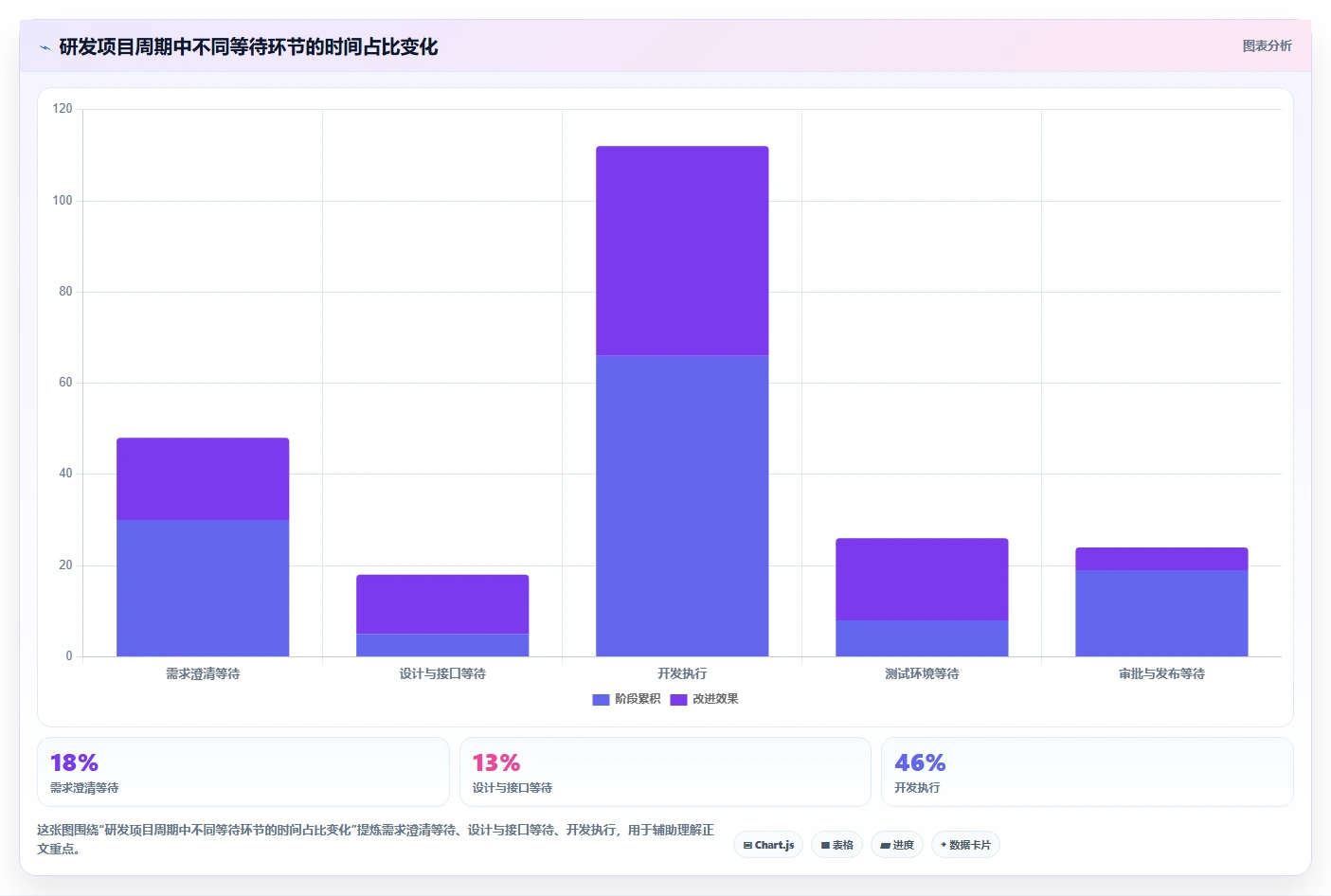The image size is (1331, 896).
Task: Click the 审批与发布等待 axis label
Action: coord(1161,673)
